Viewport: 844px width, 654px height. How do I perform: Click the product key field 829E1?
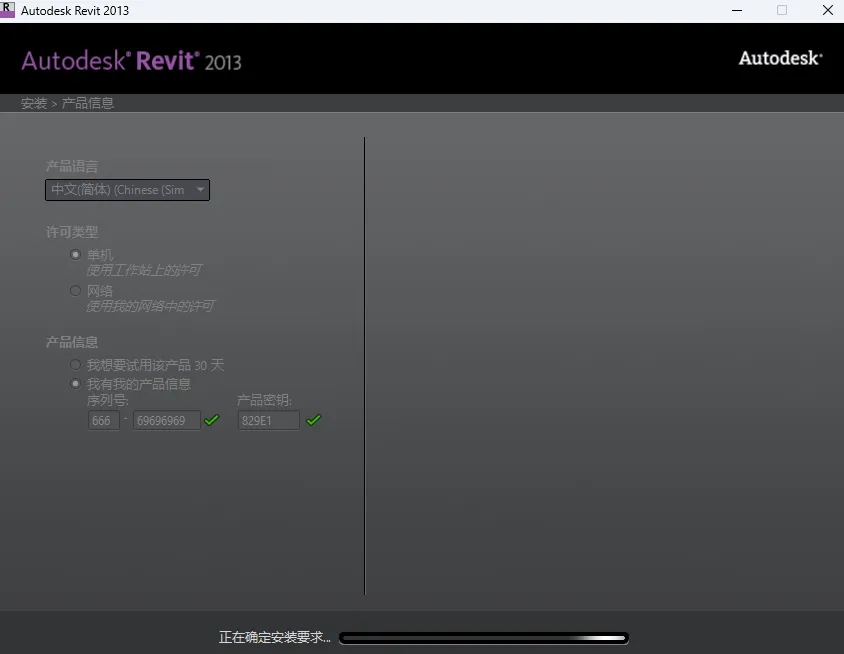[x=269, y=420]
